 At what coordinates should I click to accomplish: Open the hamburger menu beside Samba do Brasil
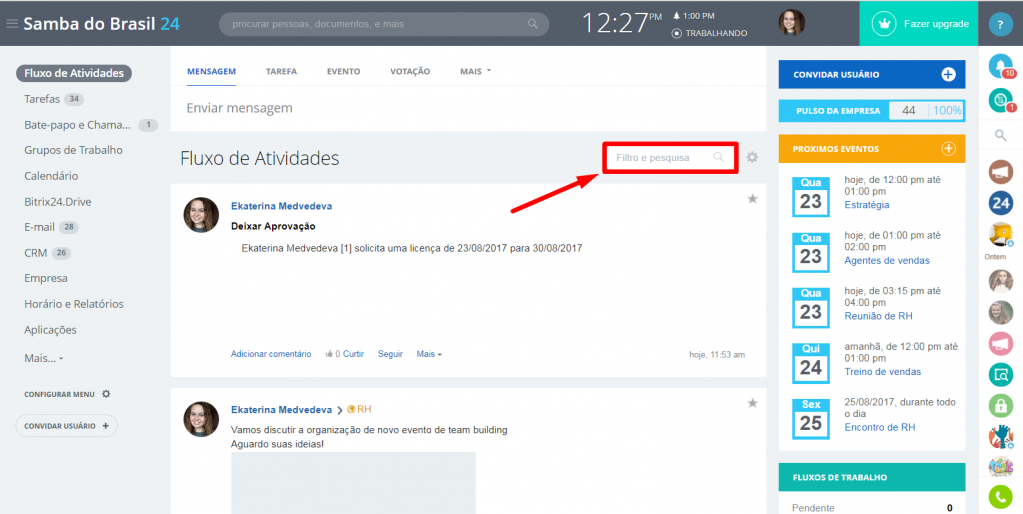point(12,24)
